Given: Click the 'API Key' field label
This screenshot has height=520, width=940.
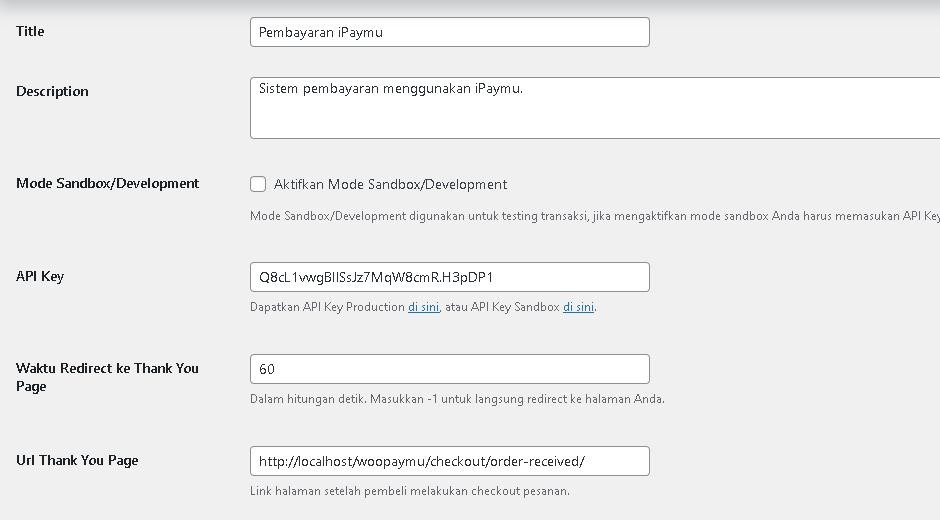Looking at the screenshot, I should point(40,276).
